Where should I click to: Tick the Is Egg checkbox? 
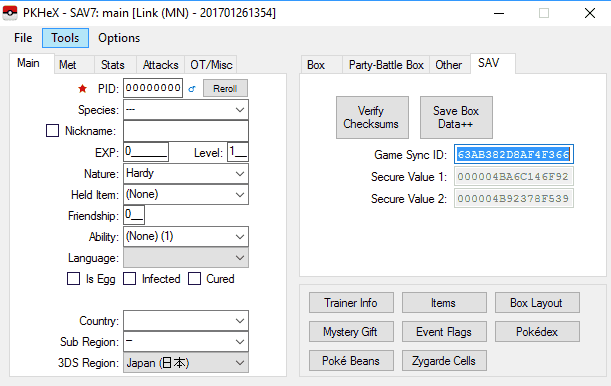coord(73,279)
